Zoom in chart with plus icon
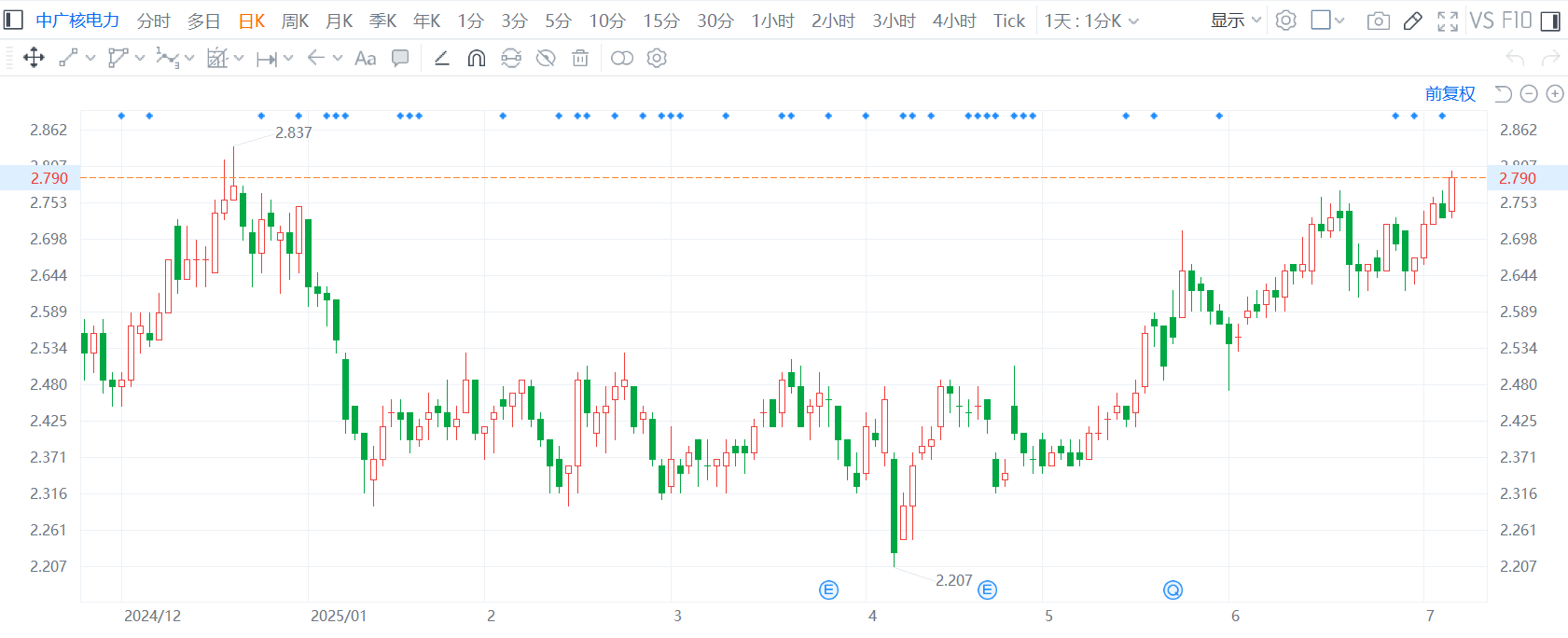 tap(1555, 93)
